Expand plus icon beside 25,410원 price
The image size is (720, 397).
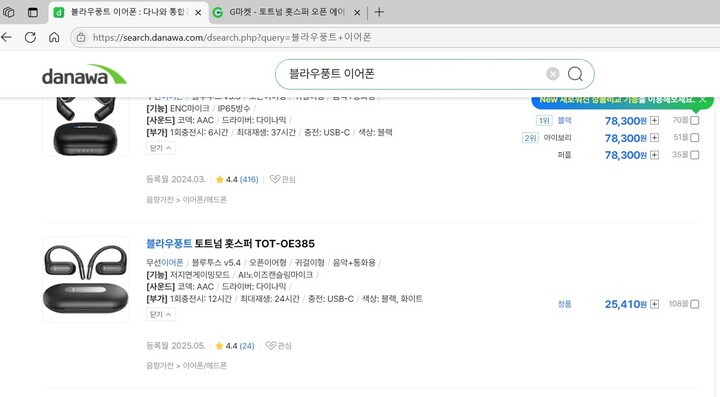click(654, 304)
